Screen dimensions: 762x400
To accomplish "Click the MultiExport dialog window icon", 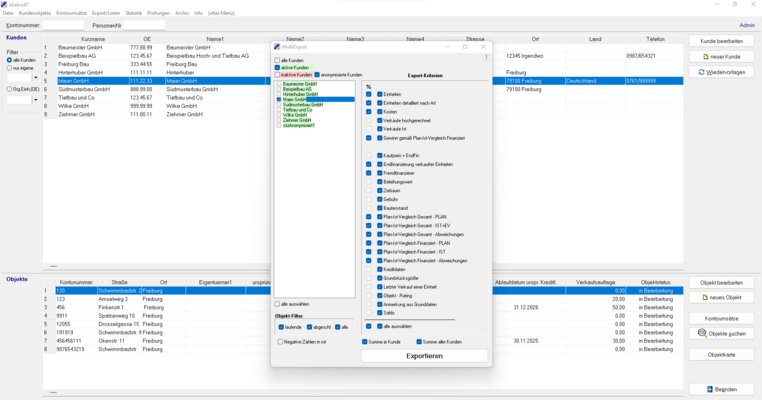I will tap(278, 46).
